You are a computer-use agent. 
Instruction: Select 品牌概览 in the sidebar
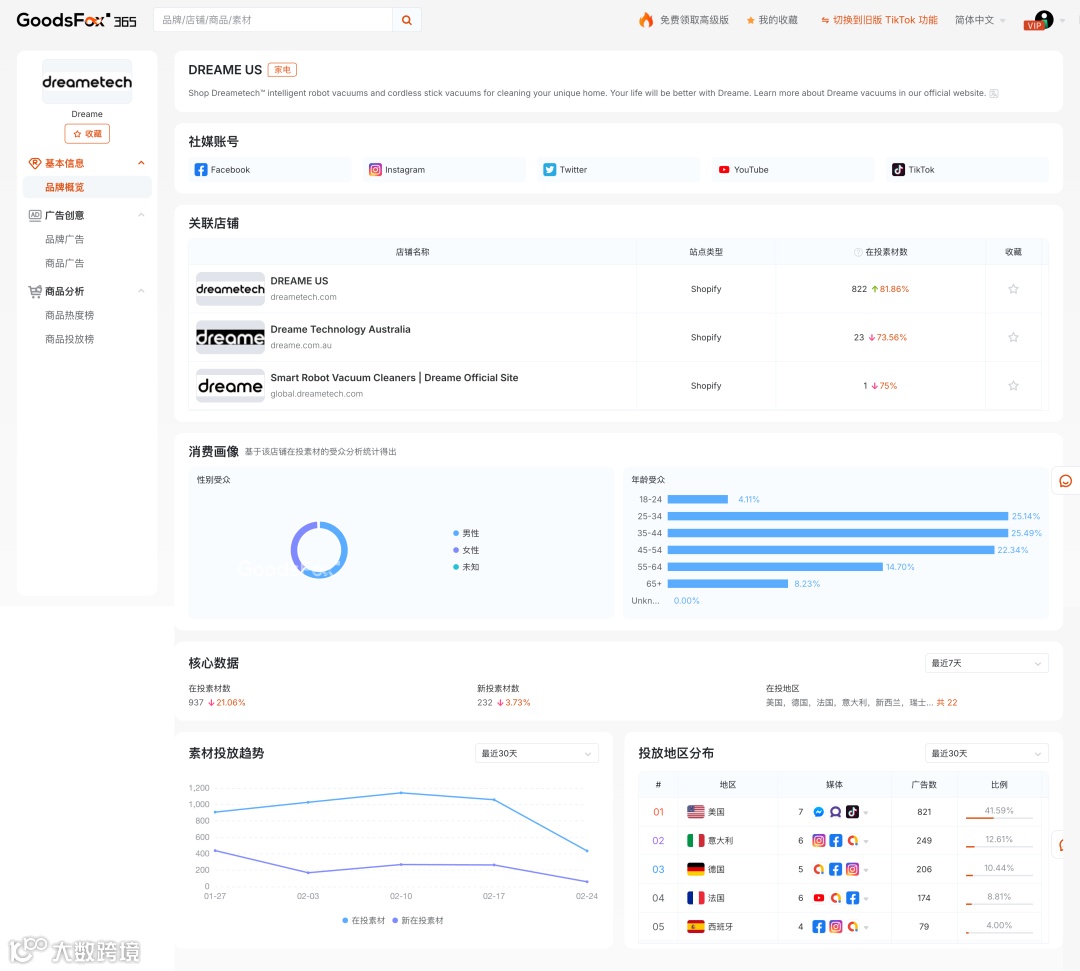pos(87,187)
